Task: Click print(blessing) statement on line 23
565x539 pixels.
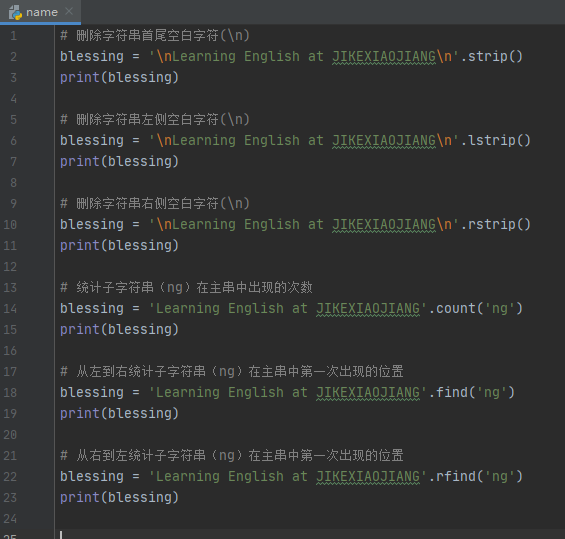Action: pos(119,498)
